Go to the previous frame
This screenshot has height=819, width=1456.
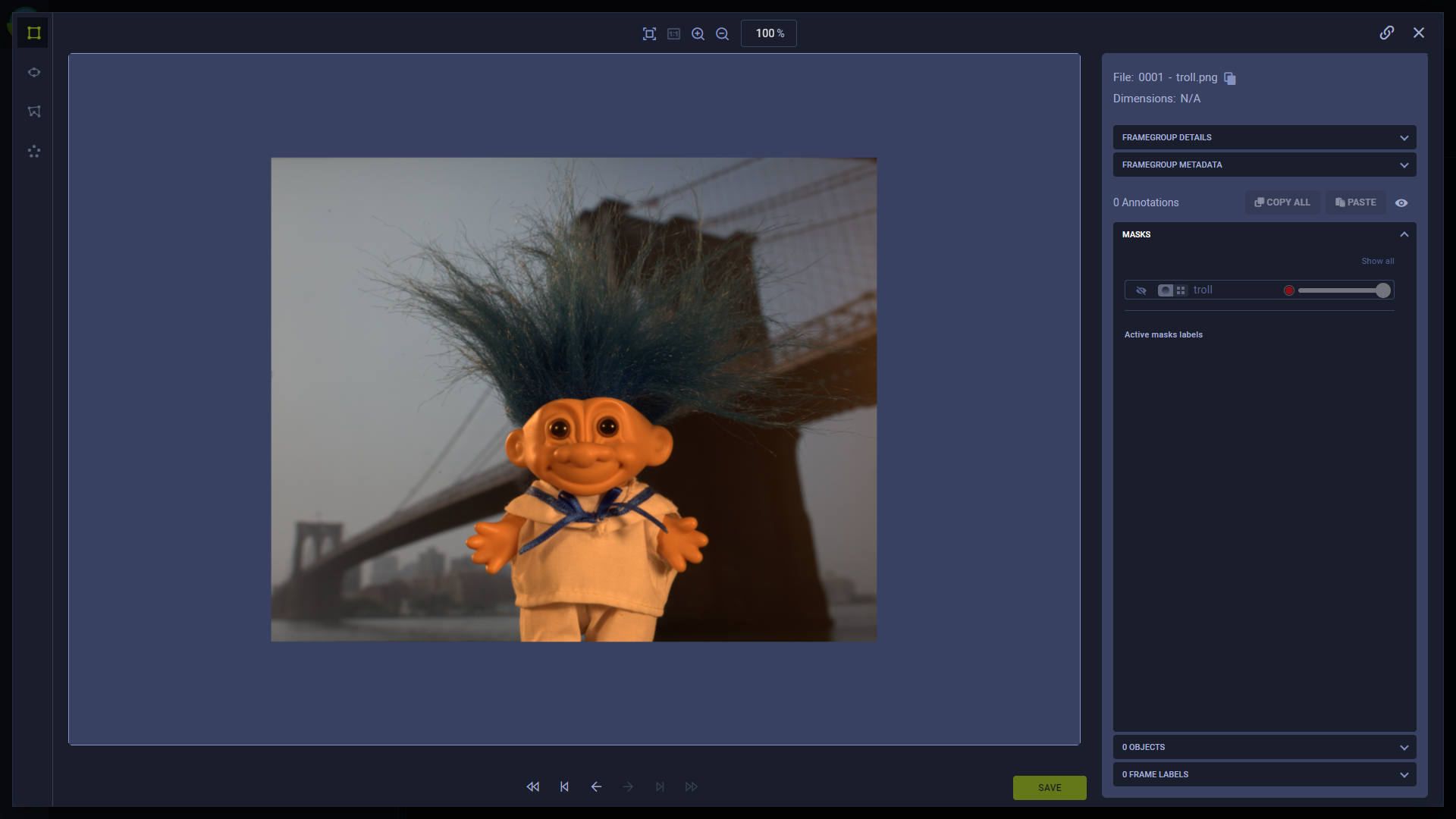tap(596, 786)
